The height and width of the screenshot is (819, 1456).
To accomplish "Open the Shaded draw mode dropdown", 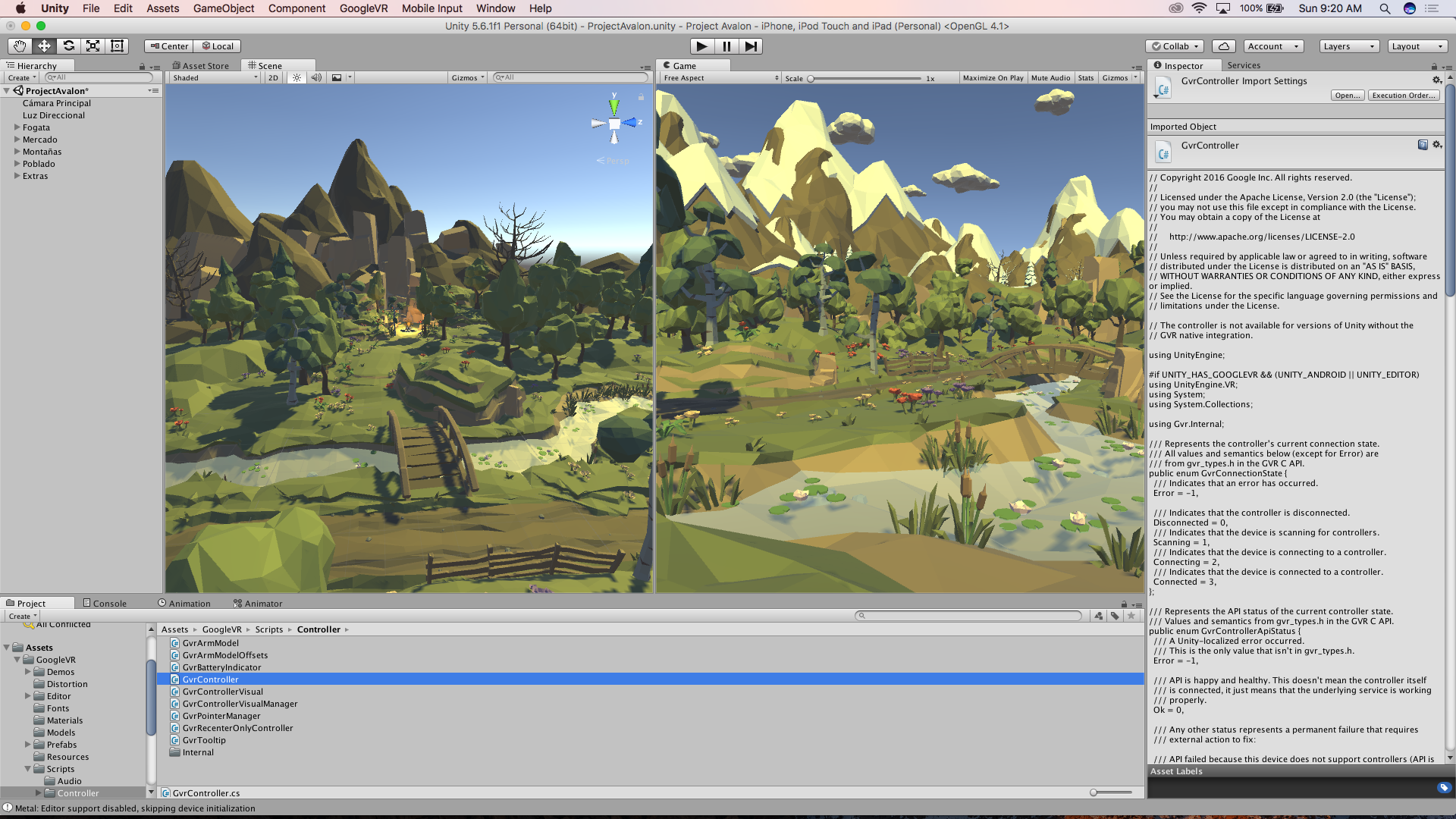I will [214, 78].
